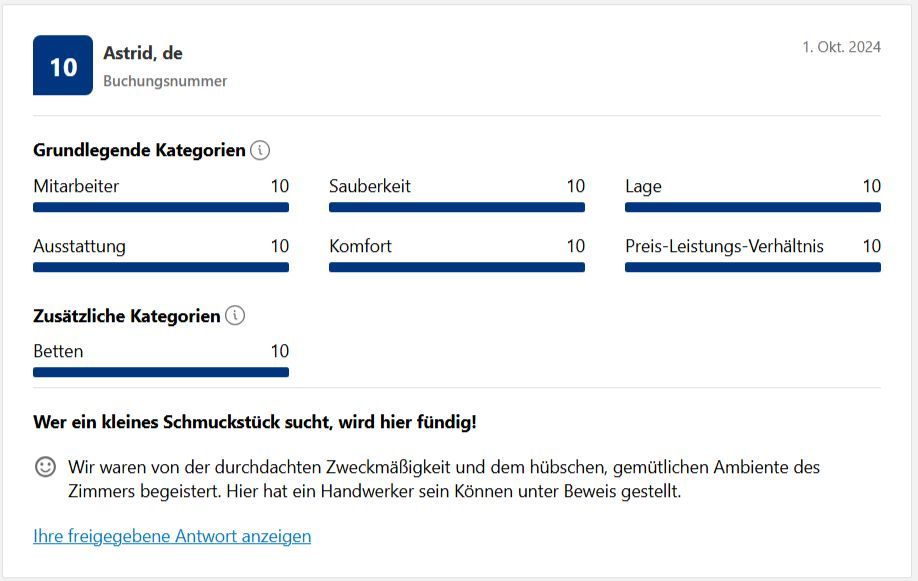Click the Zusätzliche Kategorien heading
The height and width of the screenshot is (581, 918).
[x=126, y=316]
